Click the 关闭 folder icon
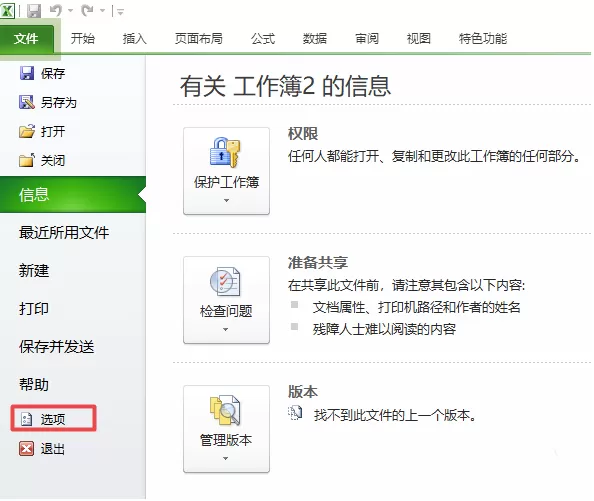The height and width of the screenshot is (501, 594). click(x=27, y=160)
